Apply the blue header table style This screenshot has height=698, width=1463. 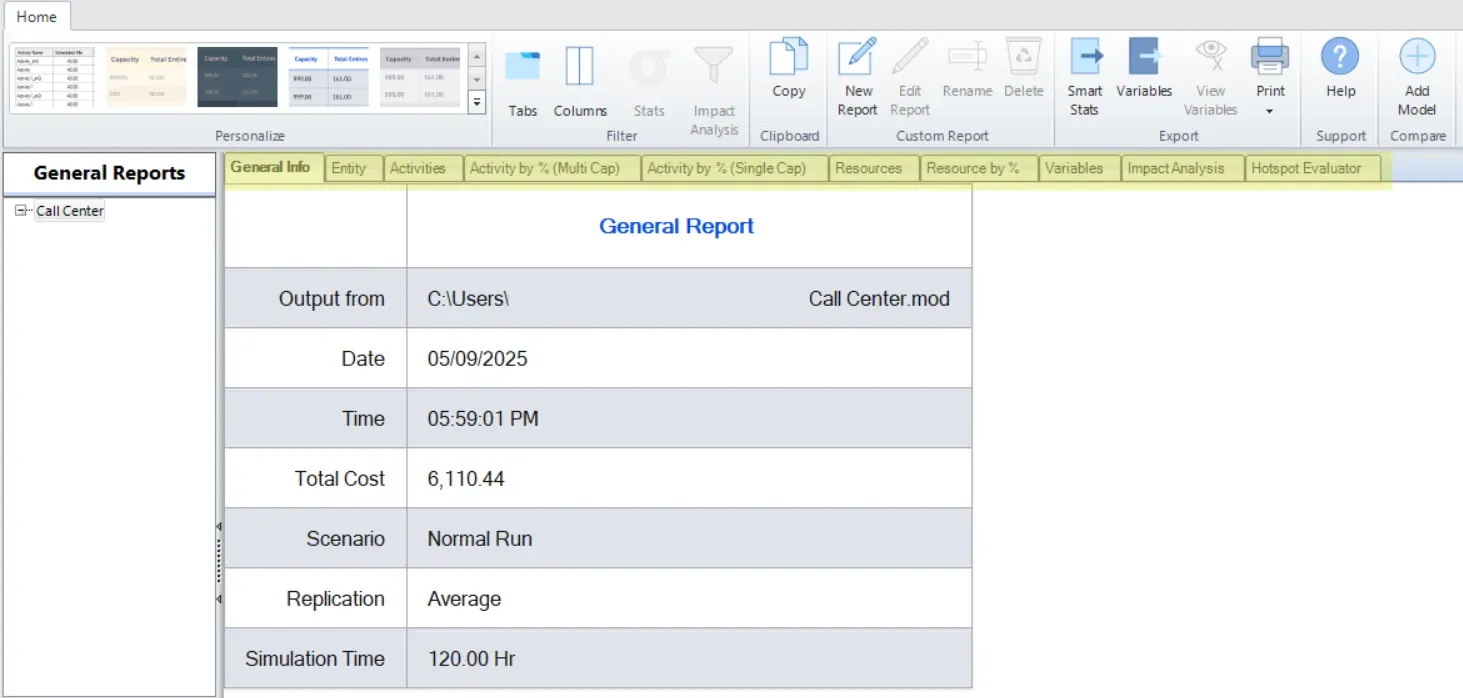[x=329, y=77]
